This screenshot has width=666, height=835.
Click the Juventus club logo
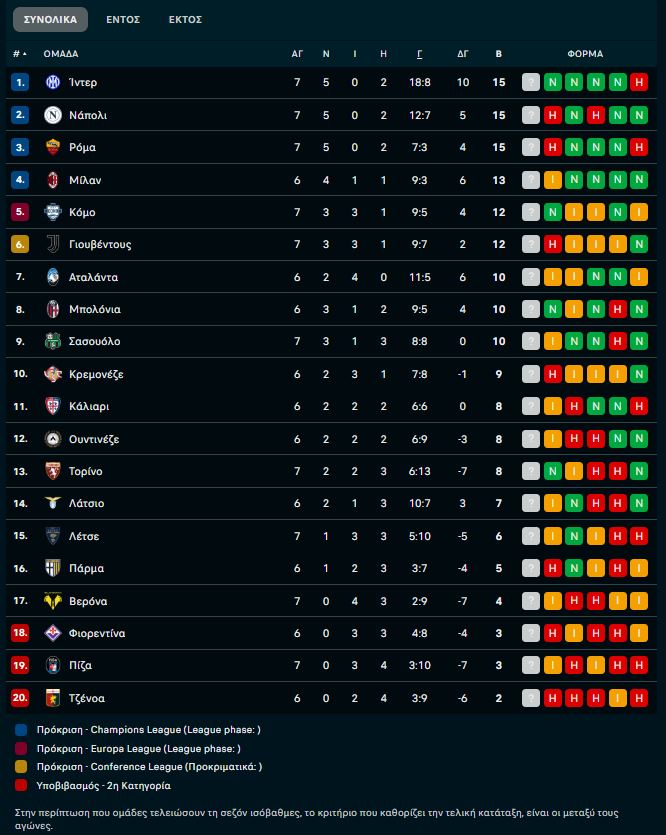(x=53, y=245)
